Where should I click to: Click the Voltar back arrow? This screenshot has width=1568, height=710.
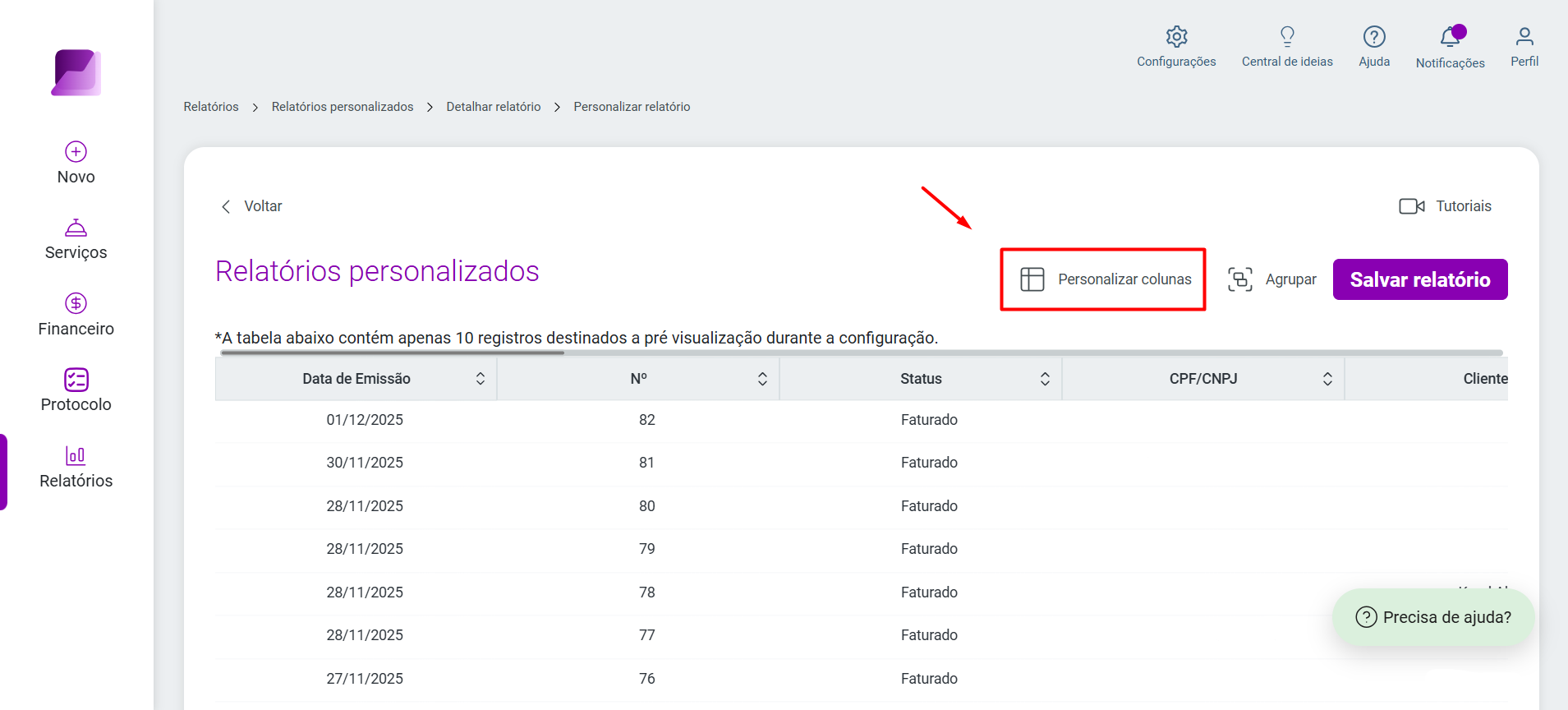[226, 206]
